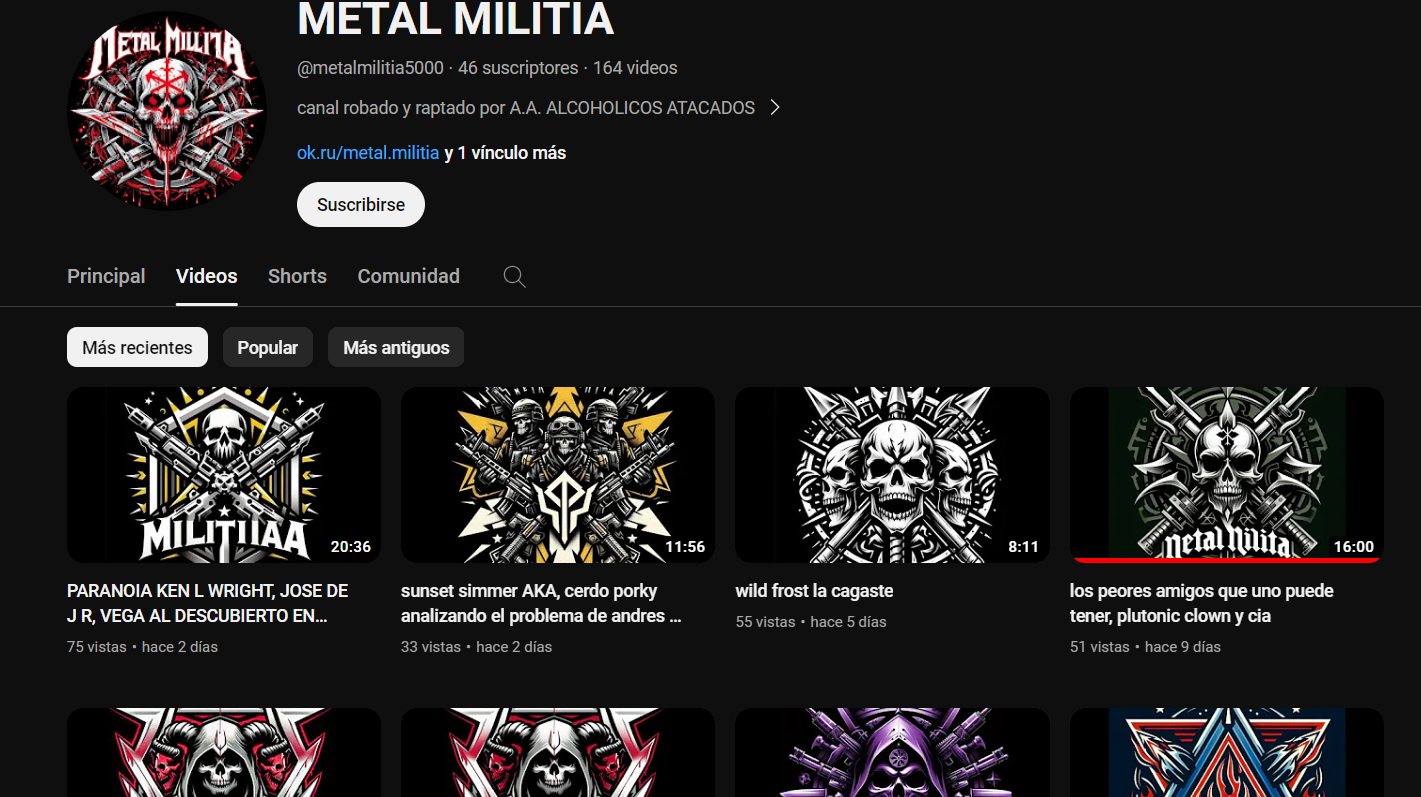The height and width of the screenshot is (797, 1421).
Task: Click the channel description text 'canal robado y raptado'
Action: click(526, 107)
